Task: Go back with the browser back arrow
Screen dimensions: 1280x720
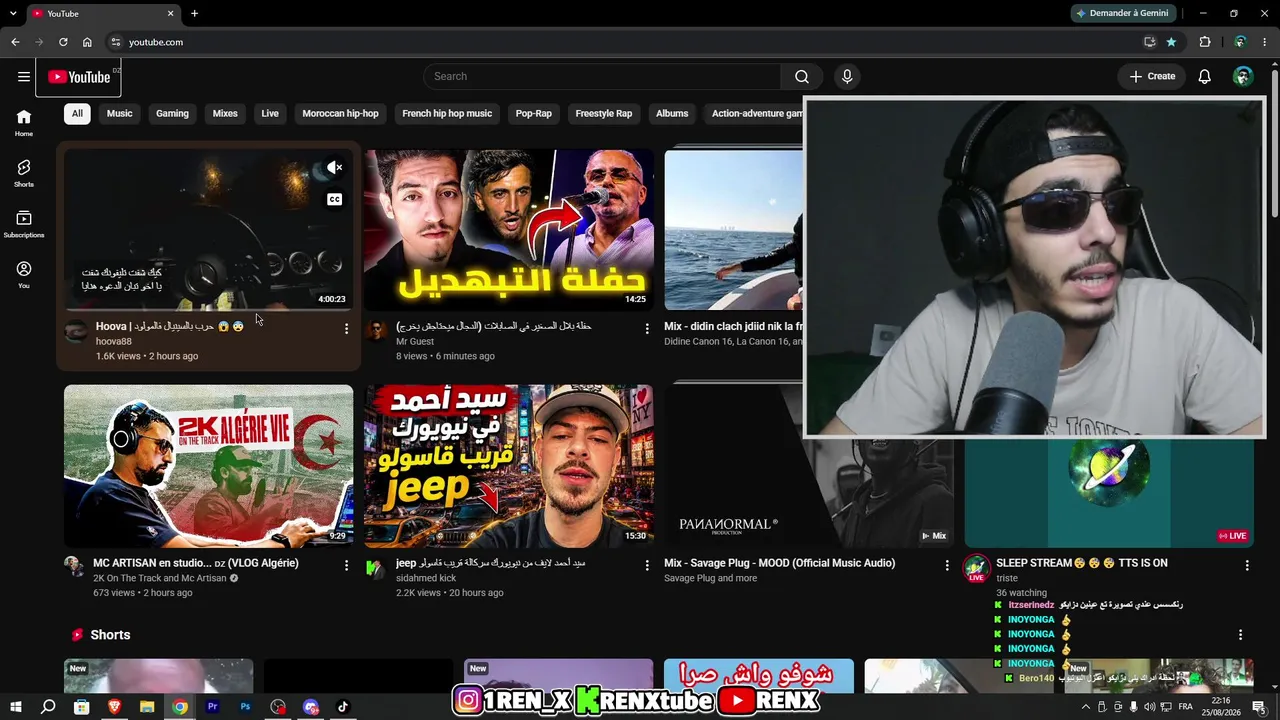Action: pos(15,42)
